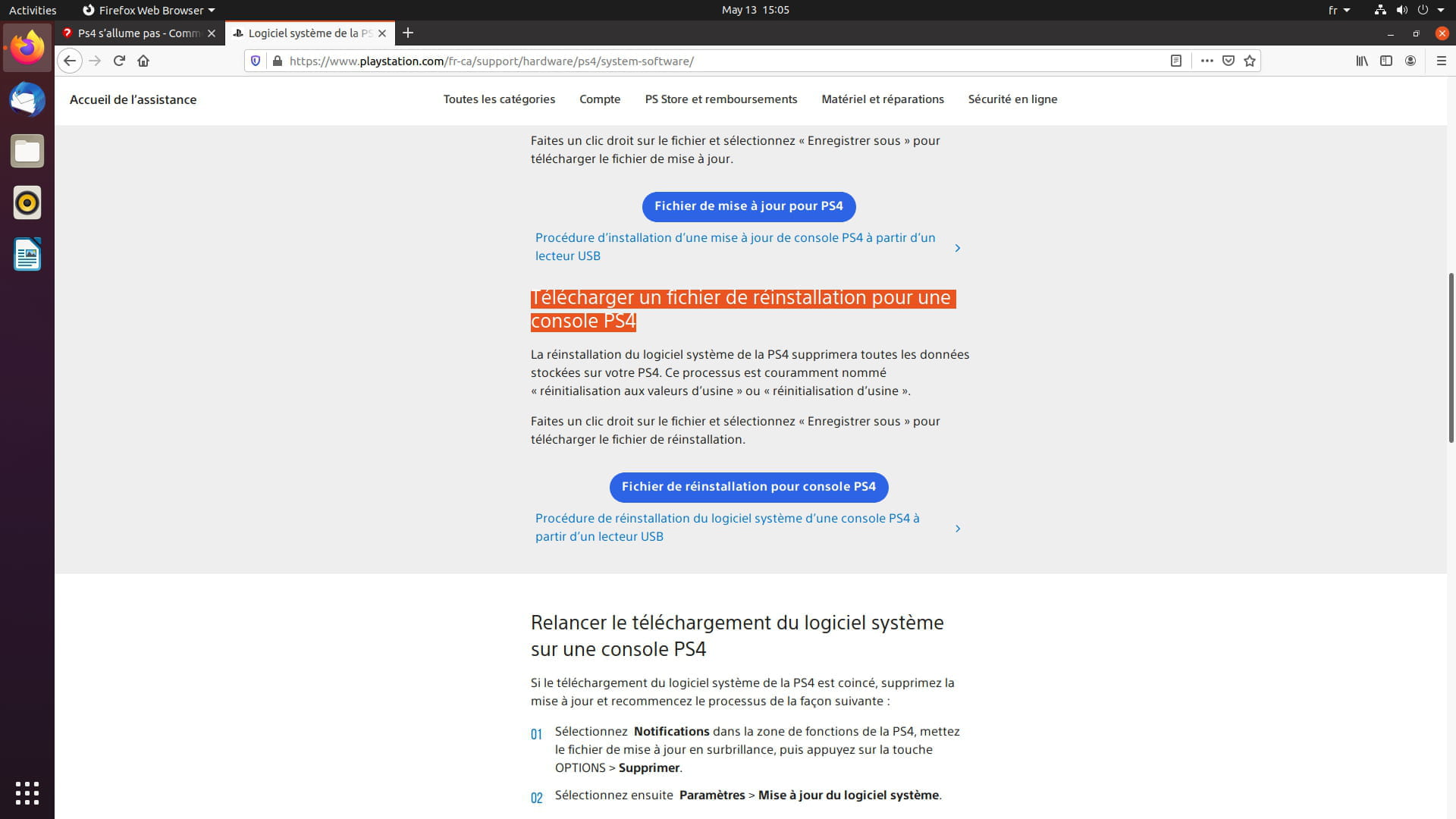Open LibreOffice Writer from the dock
Screen dimensions: 1456x819
[27, 254]
